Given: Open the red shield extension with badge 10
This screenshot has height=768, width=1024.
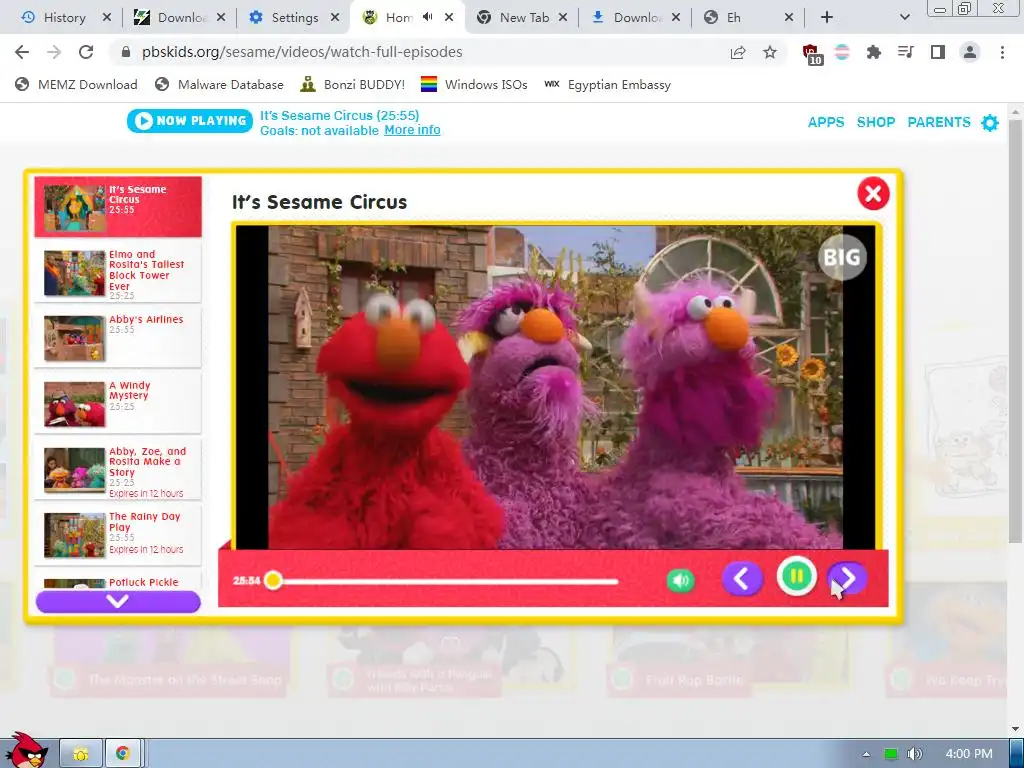Looking at the screenshot, I should pos(812,54).
